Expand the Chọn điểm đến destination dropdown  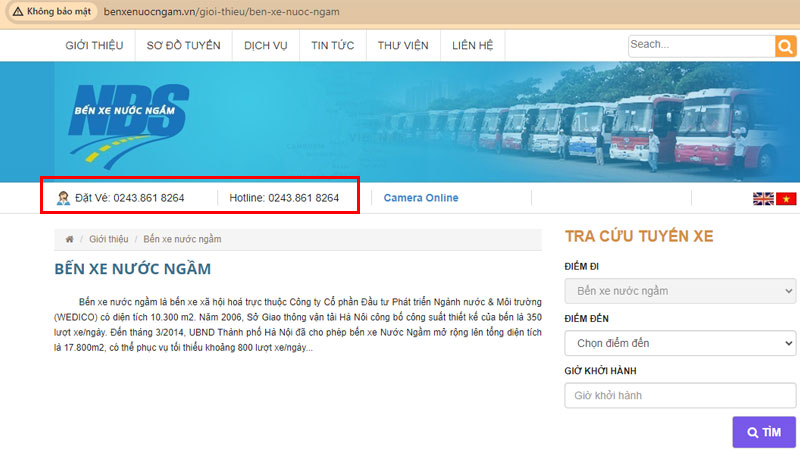[680, 343]
